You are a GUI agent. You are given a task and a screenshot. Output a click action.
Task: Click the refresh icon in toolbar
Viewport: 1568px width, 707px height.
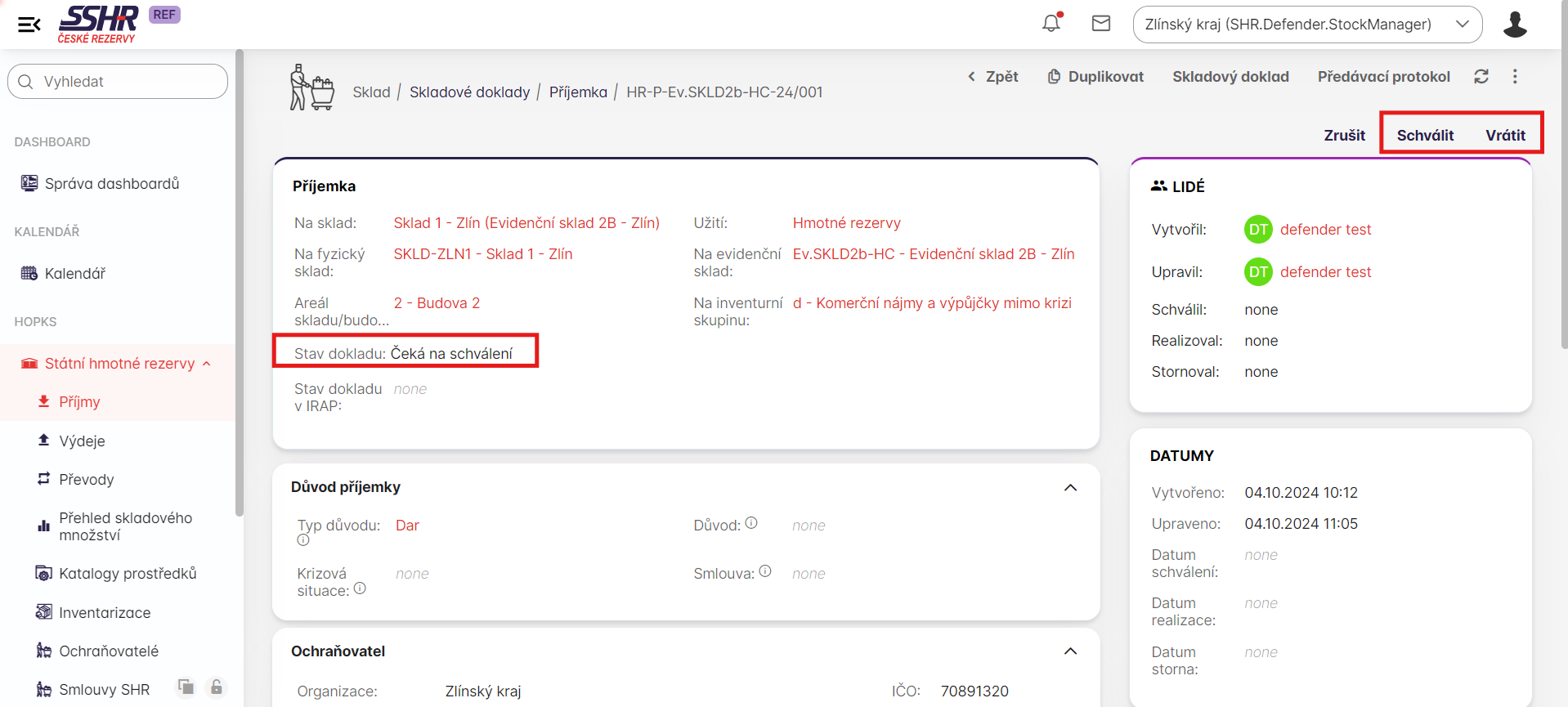1481,76
